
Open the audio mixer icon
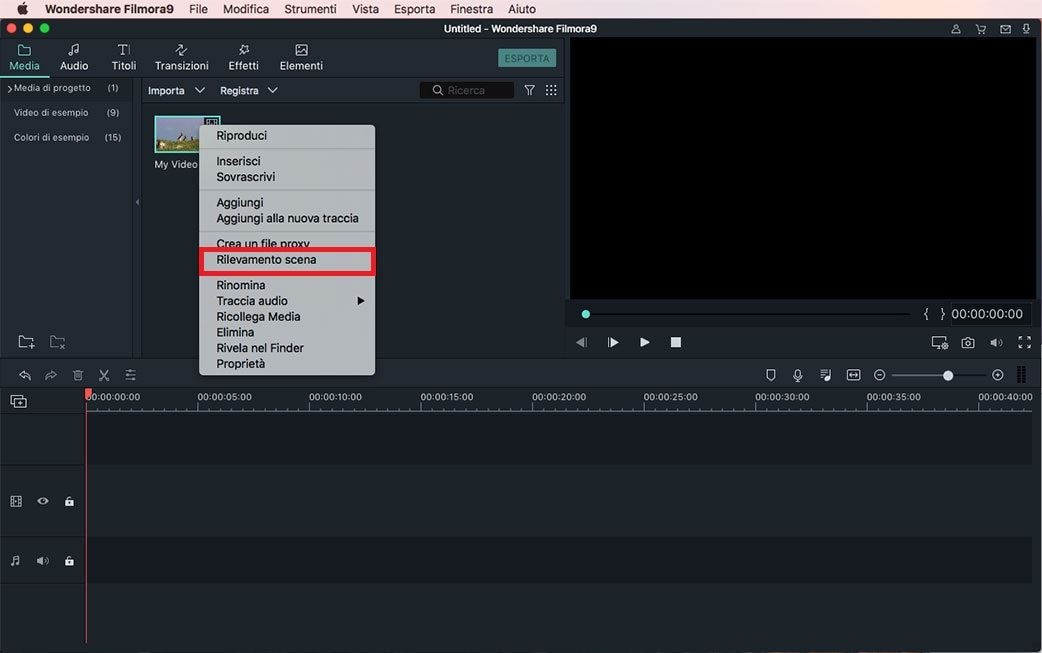(x=825, y=375)
